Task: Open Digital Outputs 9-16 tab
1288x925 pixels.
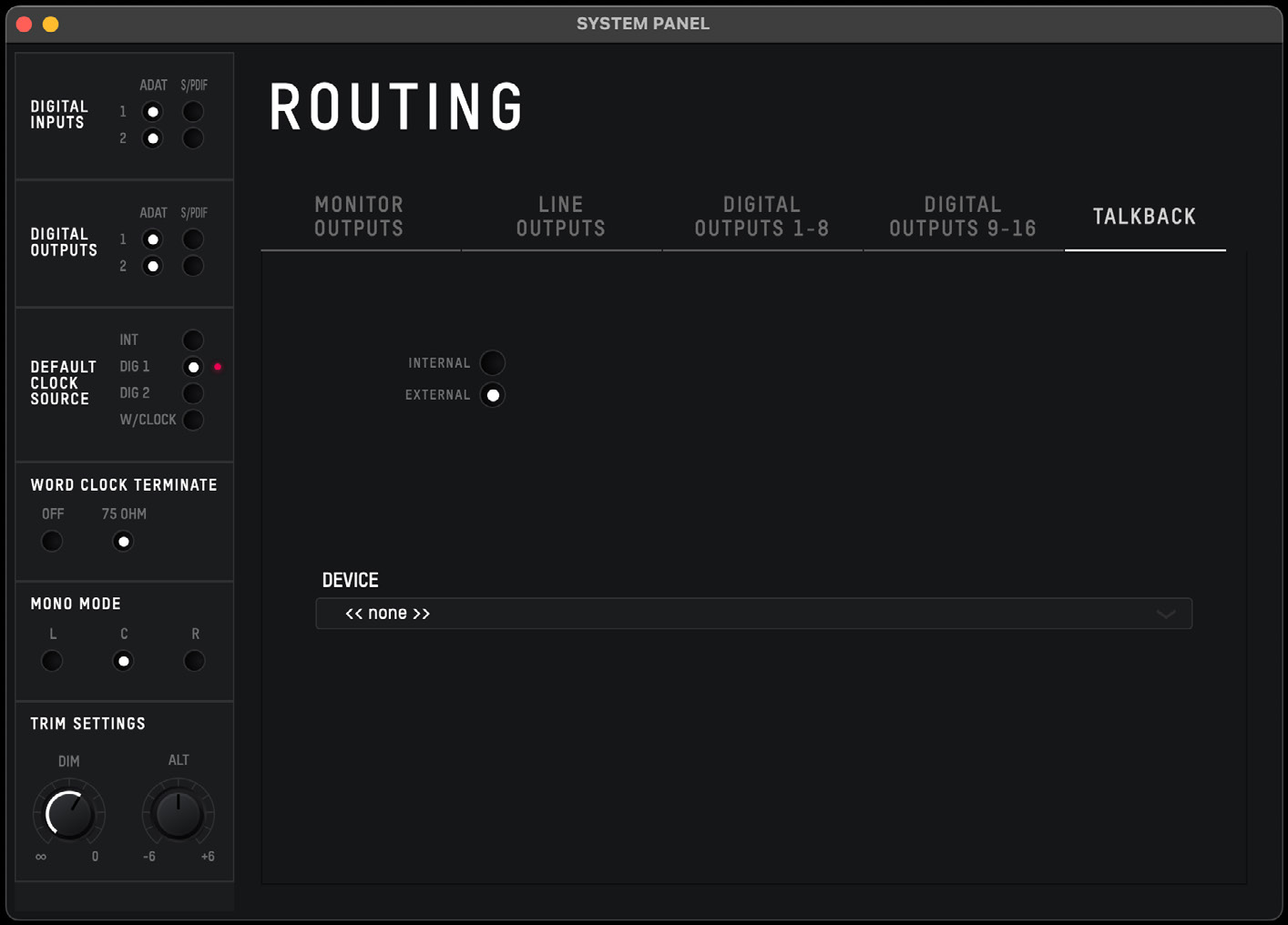Action: 963,217
